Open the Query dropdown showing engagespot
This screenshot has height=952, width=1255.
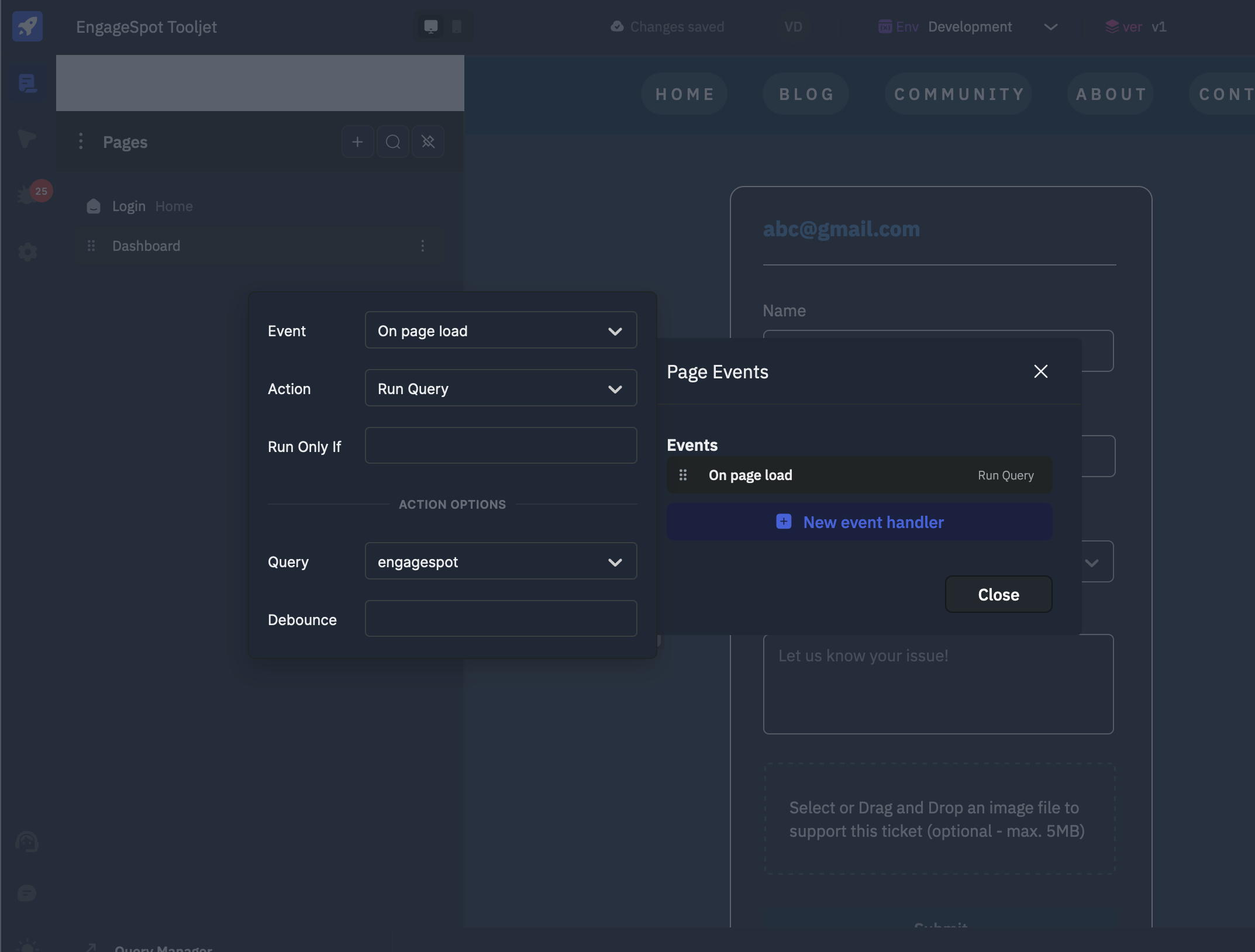[501, 561]
